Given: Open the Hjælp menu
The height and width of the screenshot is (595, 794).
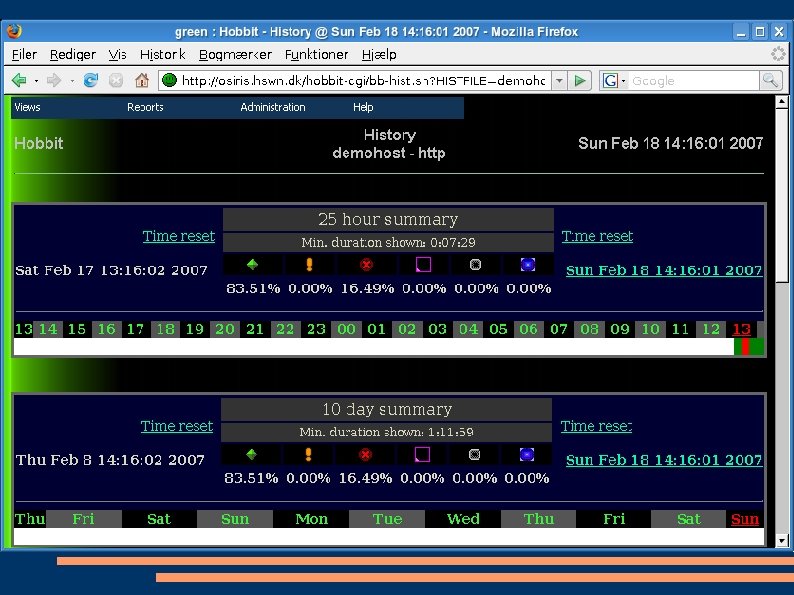Looking at the screenshot, I should click(x=379, y=54).
